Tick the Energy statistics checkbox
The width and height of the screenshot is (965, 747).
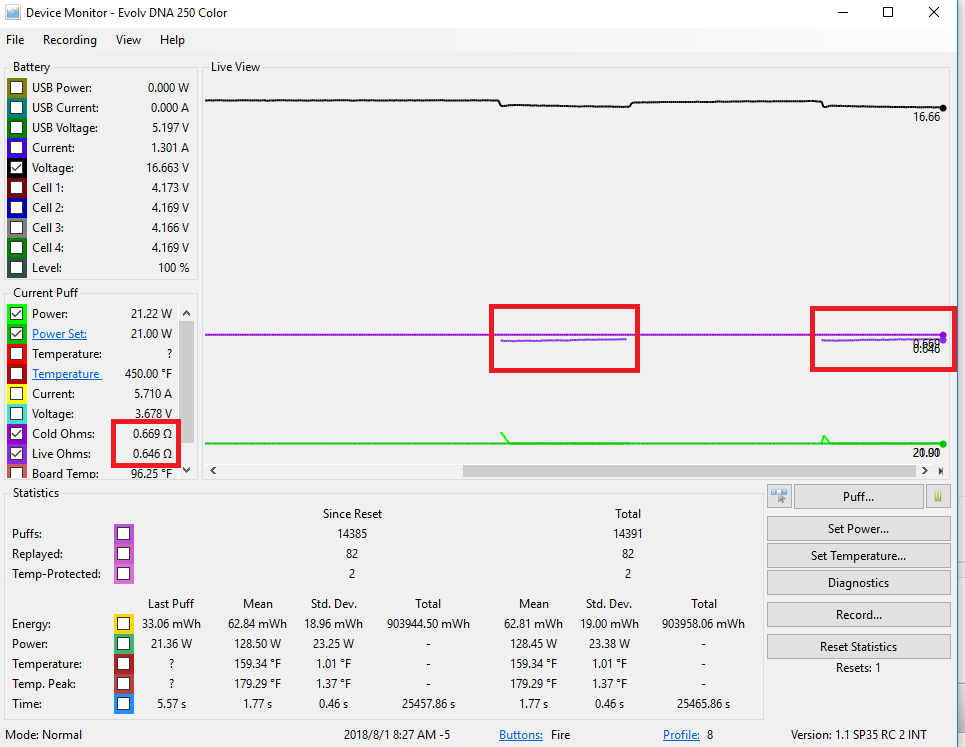pyautogui.click(x=123, y=624)
